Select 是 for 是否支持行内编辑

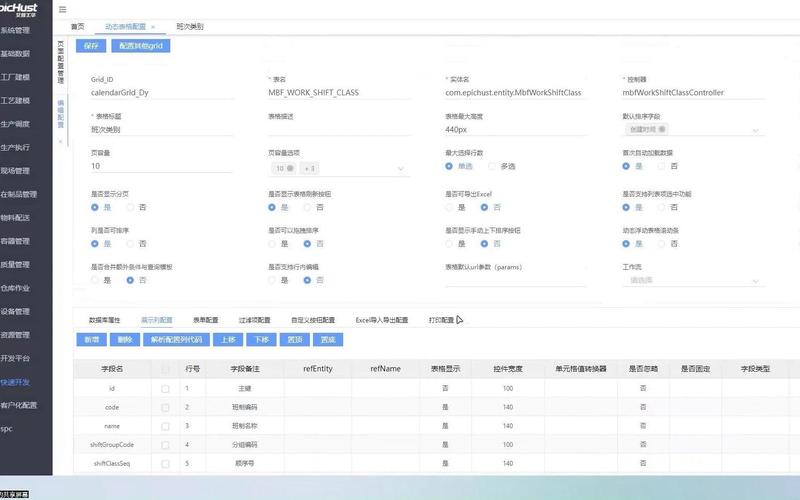pyautogui.click(x=272, y=280)
